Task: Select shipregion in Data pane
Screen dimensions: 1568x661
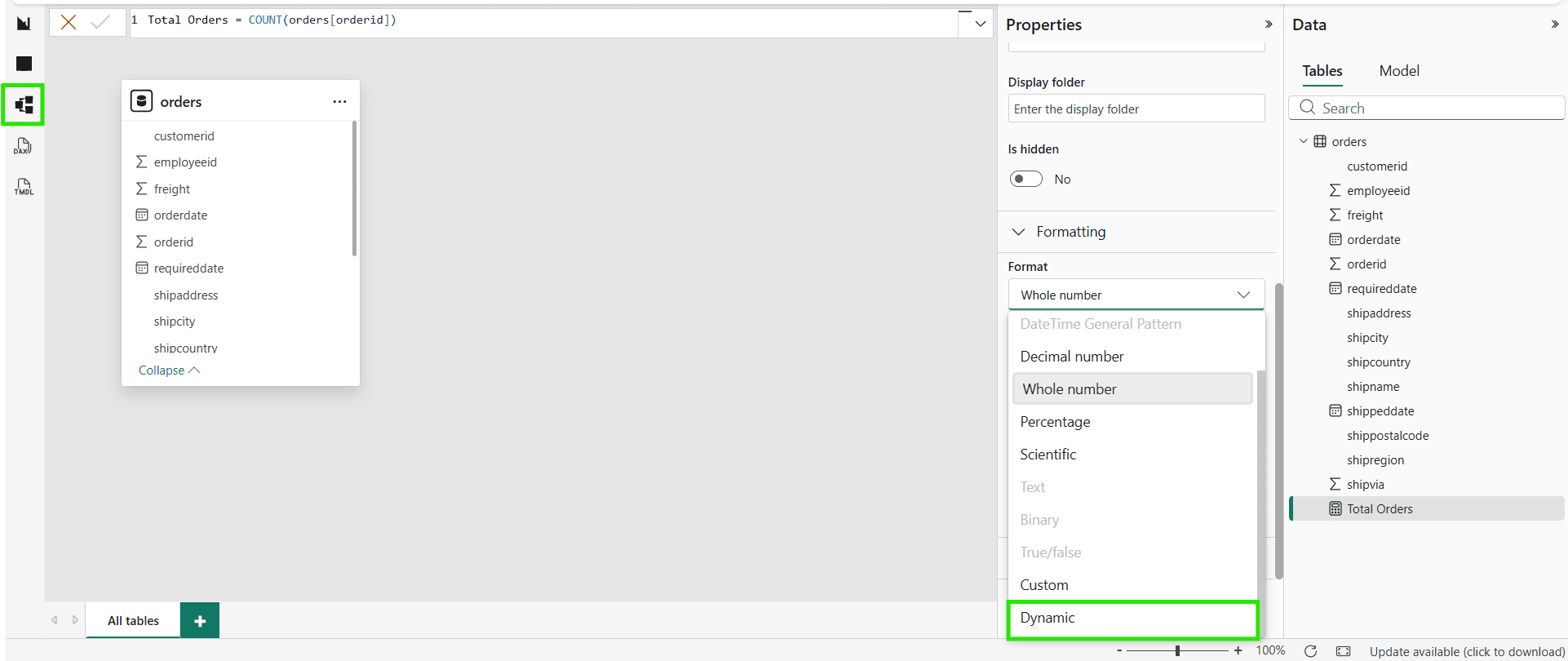Action: tap(1375, 460)
